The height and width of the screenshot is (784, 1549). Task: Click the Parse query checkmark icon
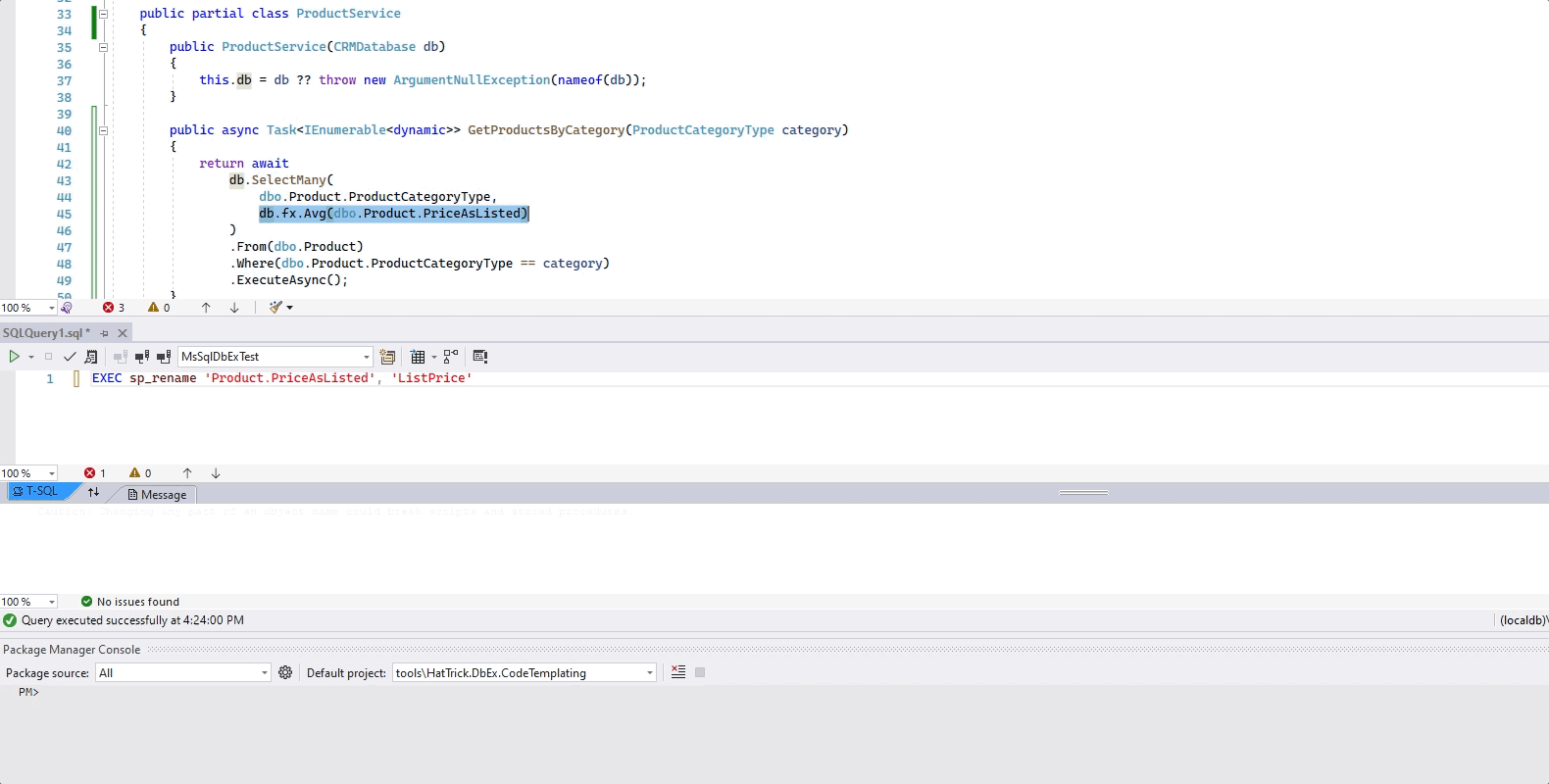point(70,357)
